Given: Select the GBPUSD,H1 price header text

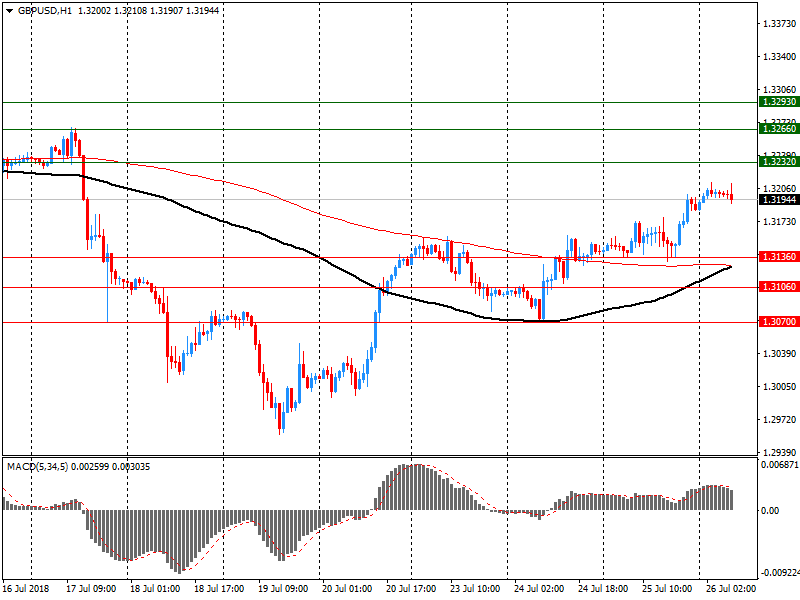Looking at the screenshot, I should (x=118, y=11).
